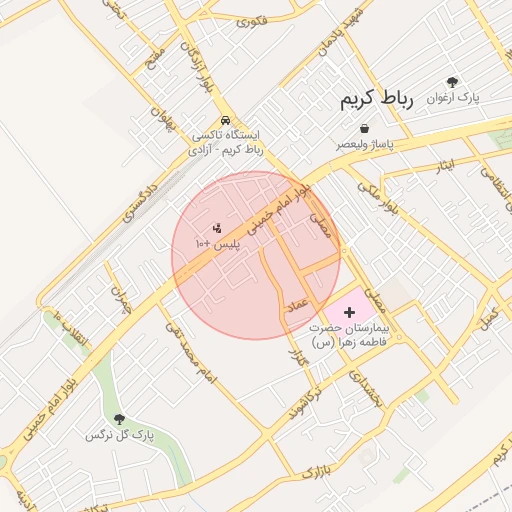Screen dimensions: 512x512
Task: Click the tree icon of پارک گل نرگس
Action: point(119,419)
